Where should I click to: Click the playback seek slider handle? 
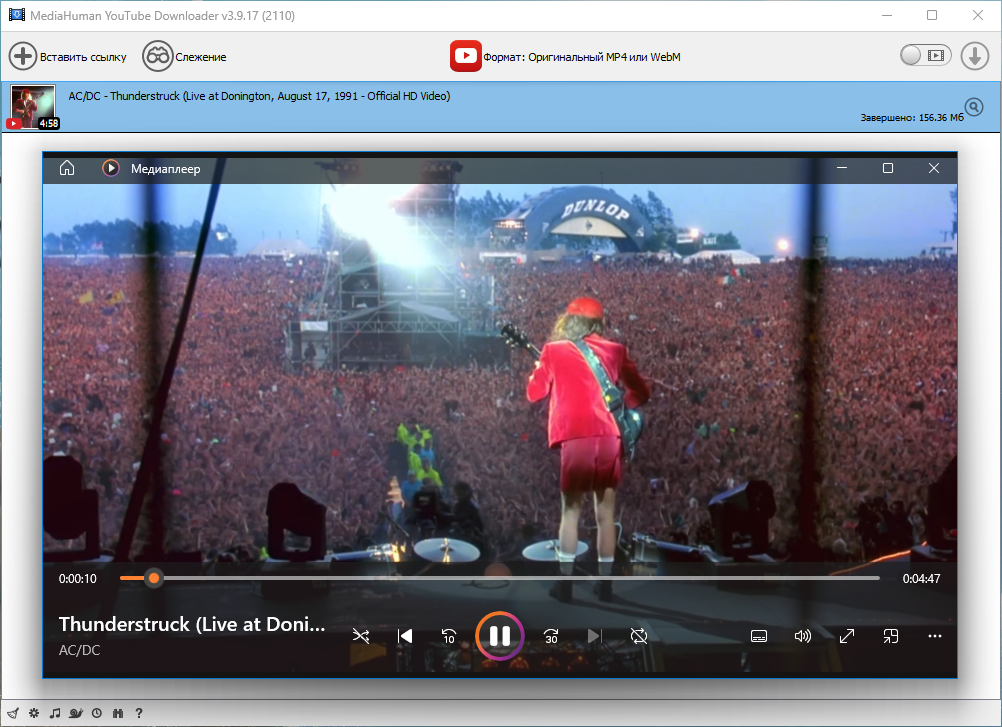pos(153,578)
